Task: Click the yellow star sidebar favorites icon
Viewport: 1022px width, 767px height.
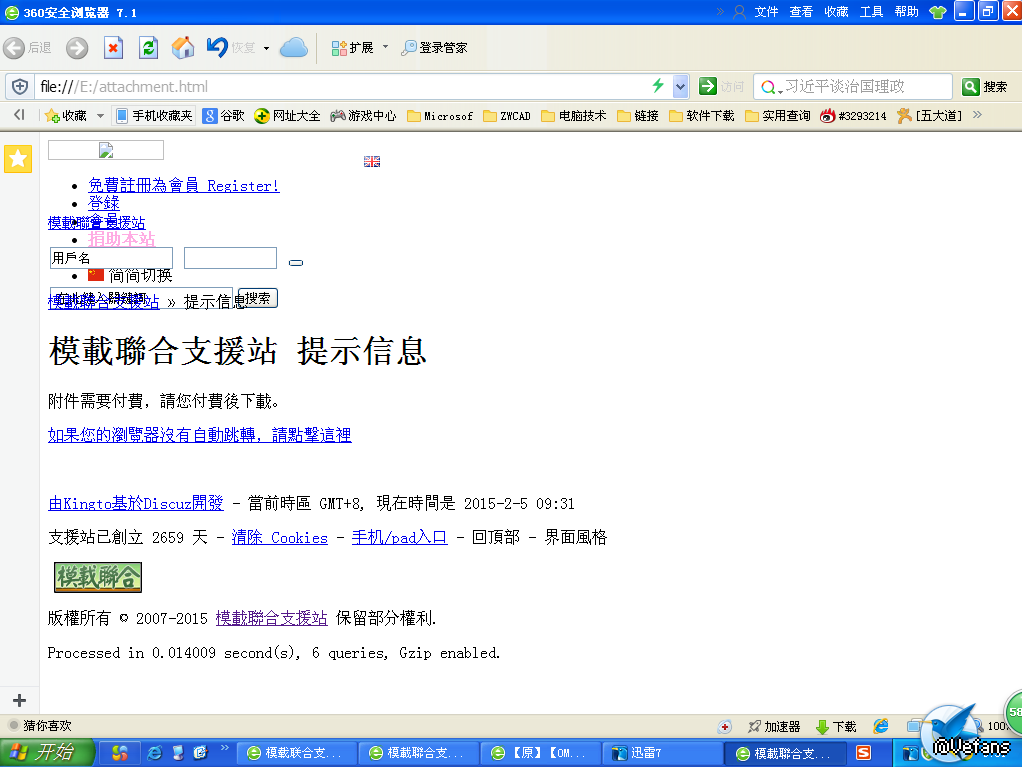Action: 18,158
